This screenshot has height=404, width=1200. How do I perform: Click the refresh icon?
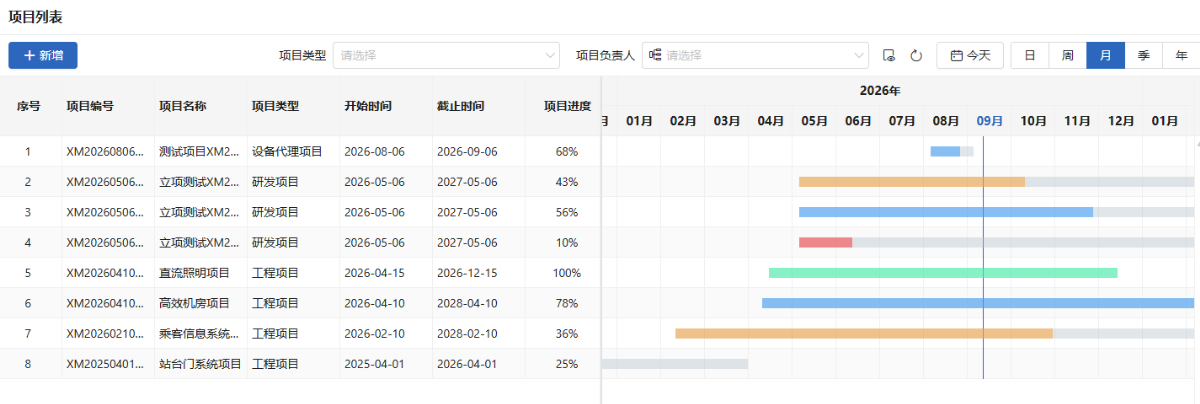tap(915, 56)
